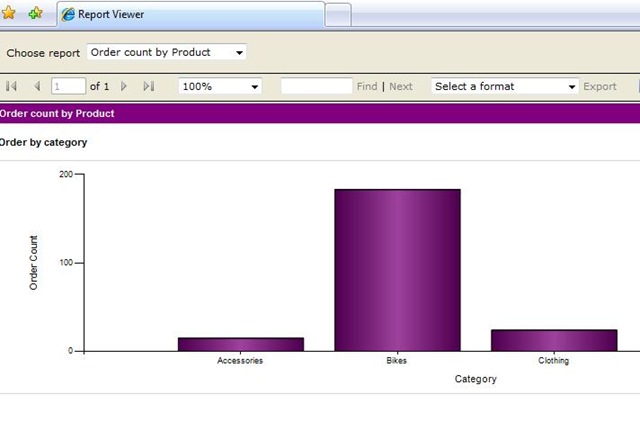
Task: Go to next report page
Action: click(124, 86)
